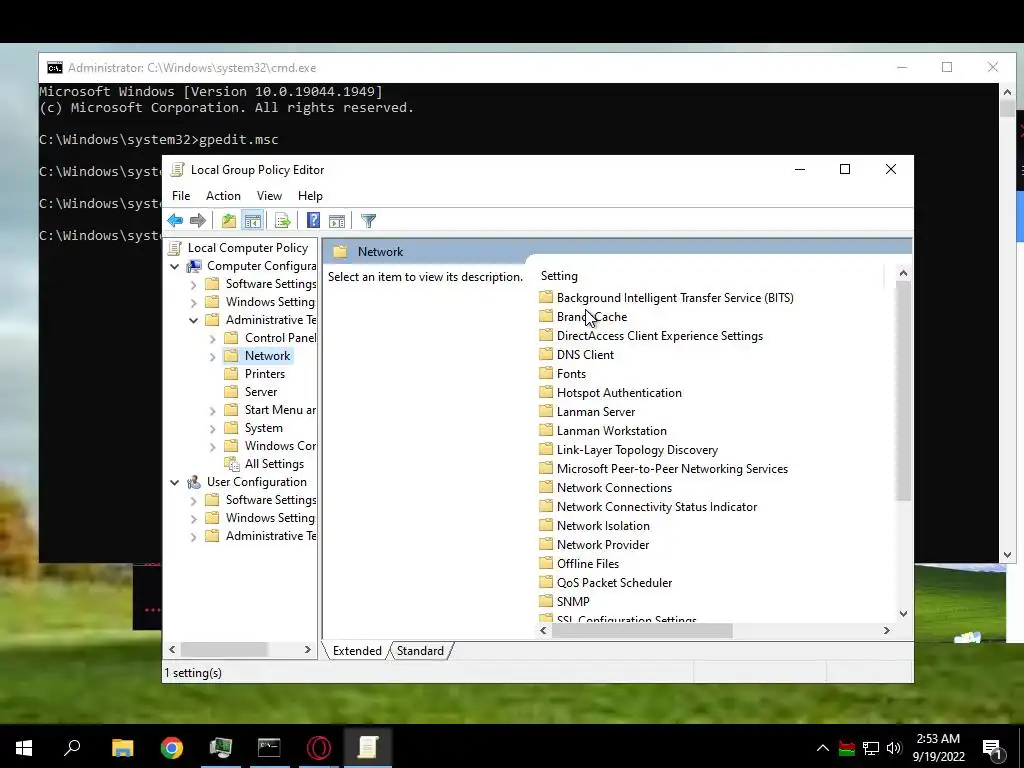Select Microsoft Peer-to-Peer Networking Services
Viewport: 1024px width, 768px height.
tap(672, 468)
